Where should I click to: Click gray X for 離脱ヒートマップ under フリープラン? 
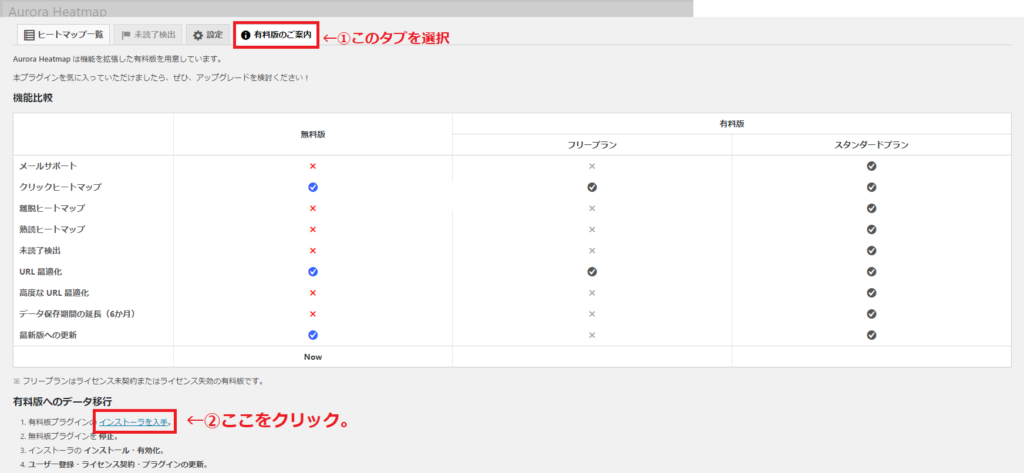(592, 208)
